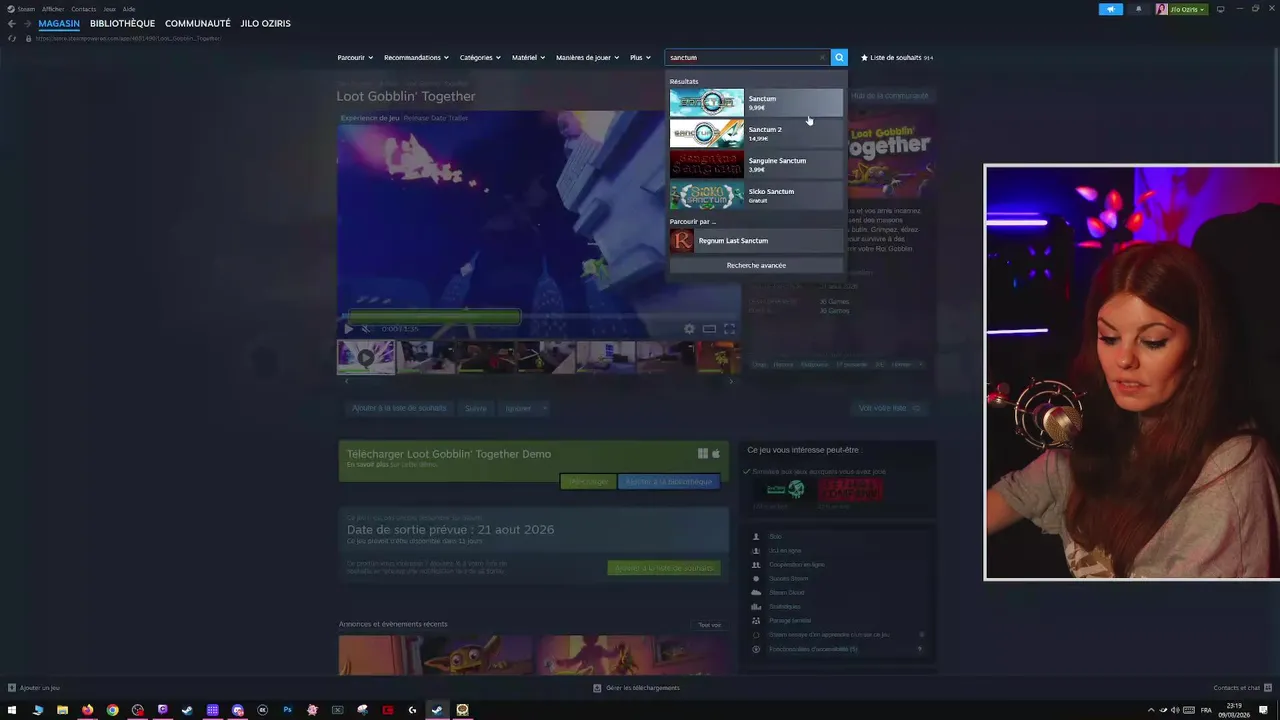
Task: Click the FRA keyboard language indicator
Action: (x=1206, y=710)
